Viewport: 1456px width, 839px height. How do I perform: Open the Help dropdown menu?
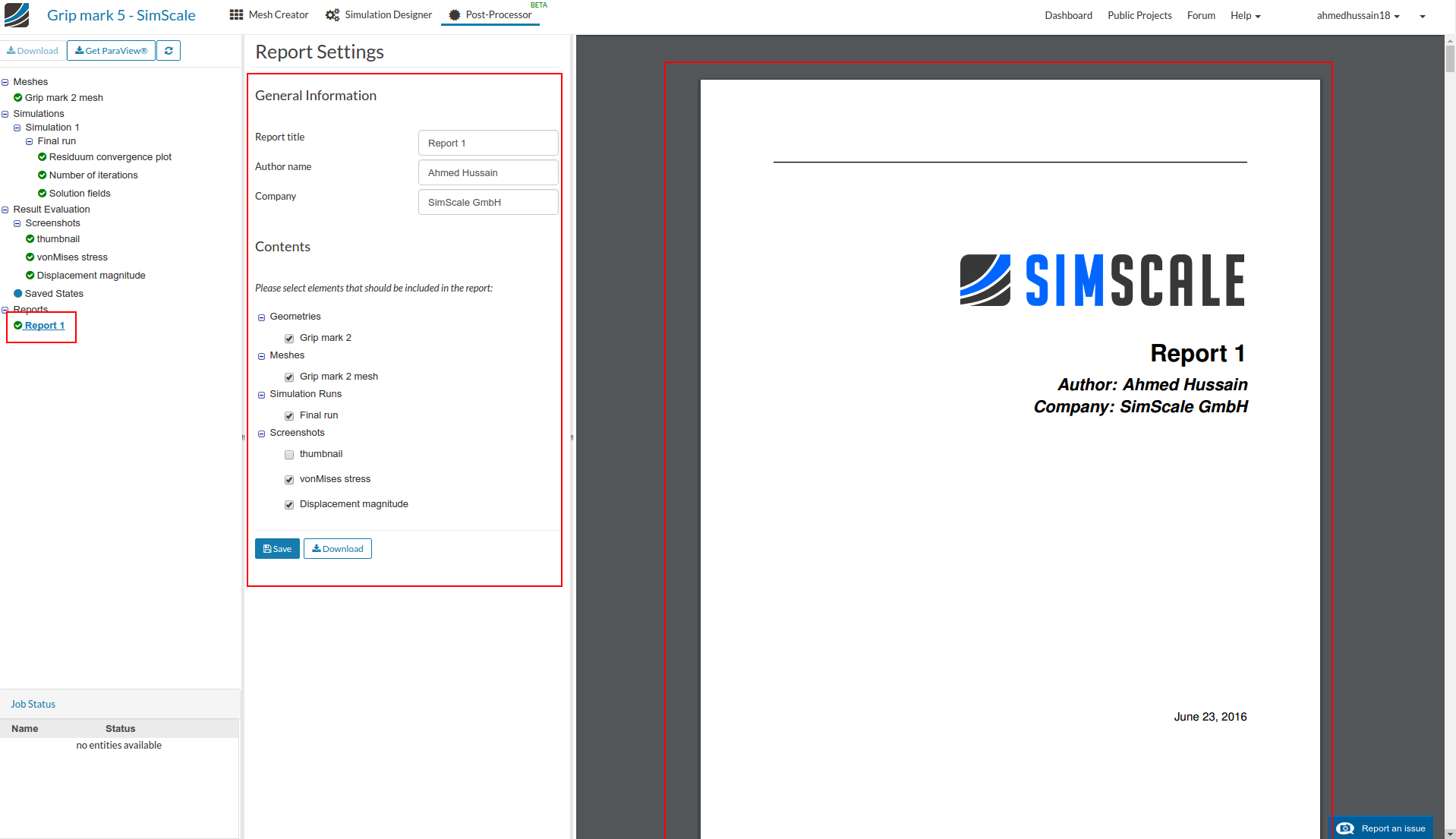point(1245,15)
